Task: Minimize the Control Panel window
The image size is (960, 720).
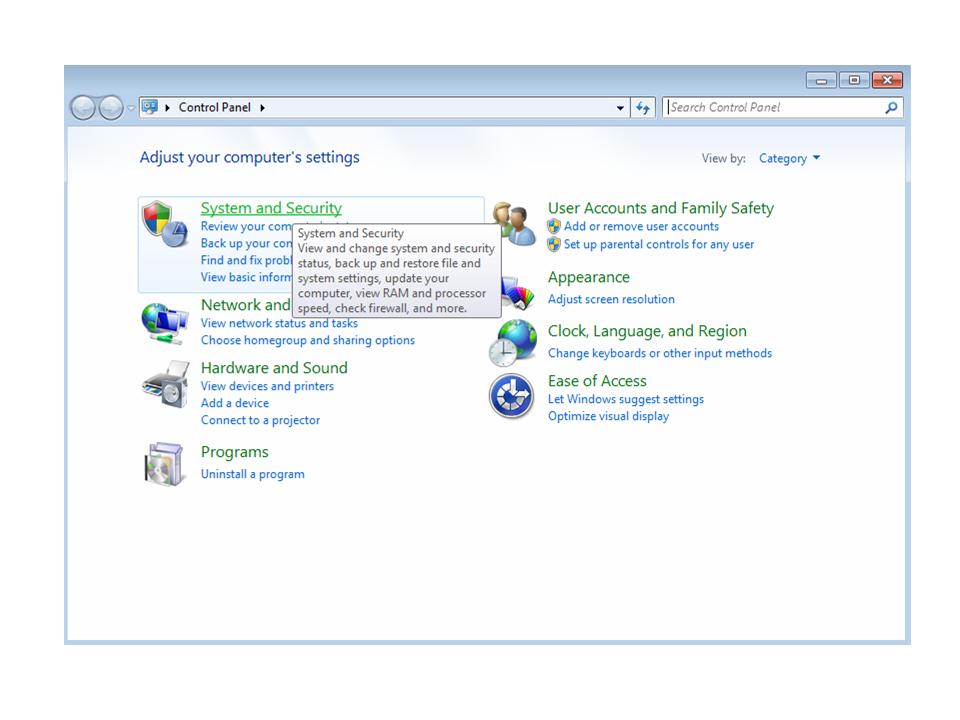Action: [x=821, y=80]
